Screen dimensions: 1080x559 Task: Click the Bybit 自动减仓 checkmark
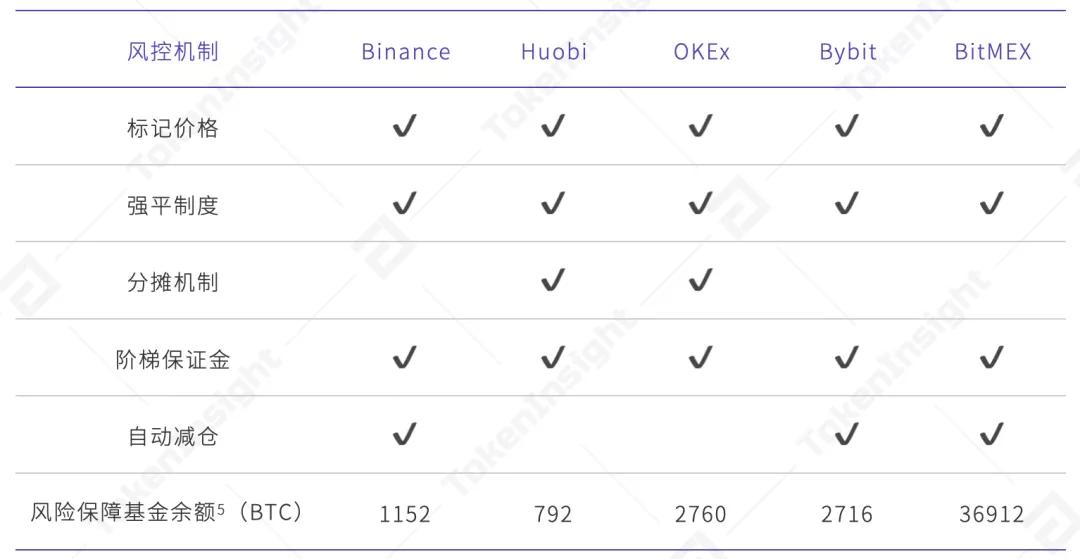[846, 434]
